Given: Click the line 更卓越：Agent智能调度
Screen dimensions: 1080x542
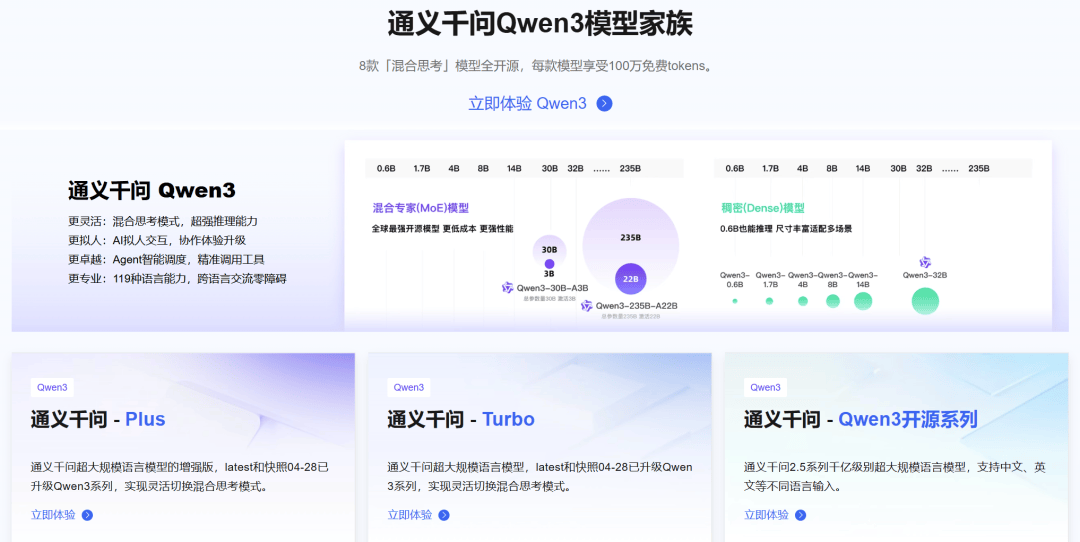Looking at the screenshot, I should 166,260.
